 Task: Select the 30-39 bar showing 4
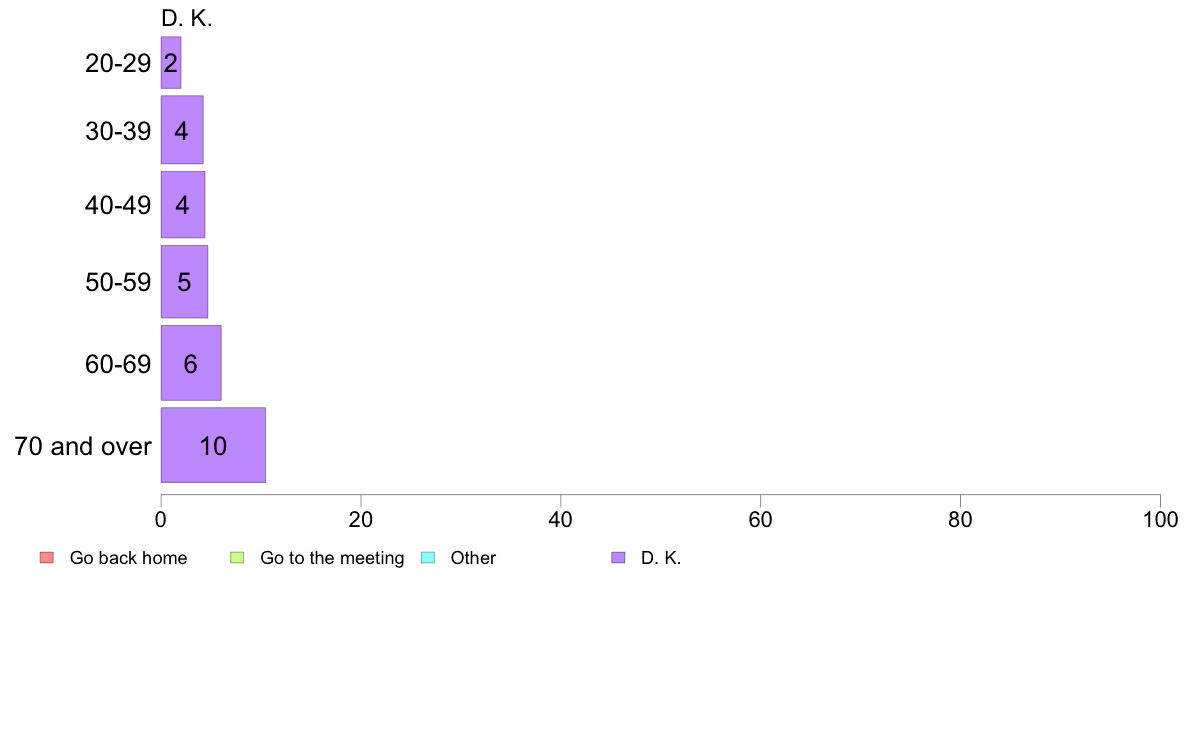coord(182,130)
